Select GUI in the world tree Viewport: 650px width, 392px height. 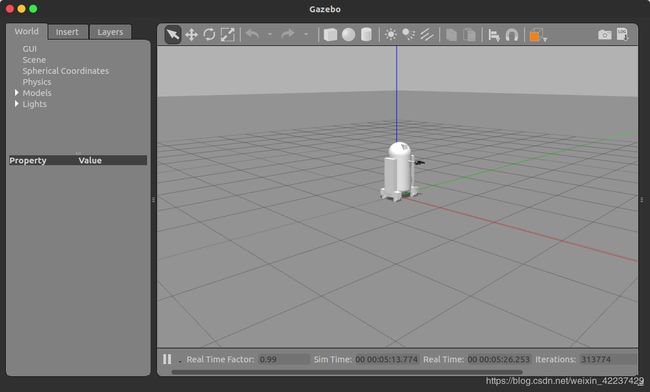point(29,49)
